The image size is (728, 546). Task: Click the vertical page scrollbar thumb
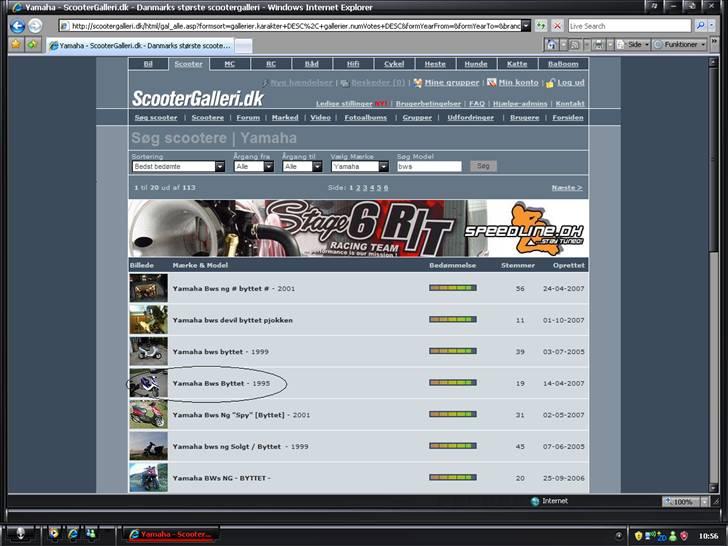[714, 159]
